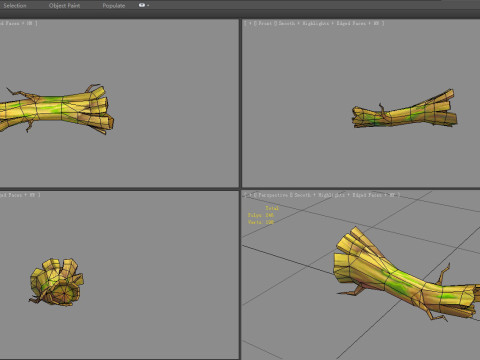The width and height of the screenshot is (480, 360).
Task: Click the Front viewport name label
Action: 265,23
